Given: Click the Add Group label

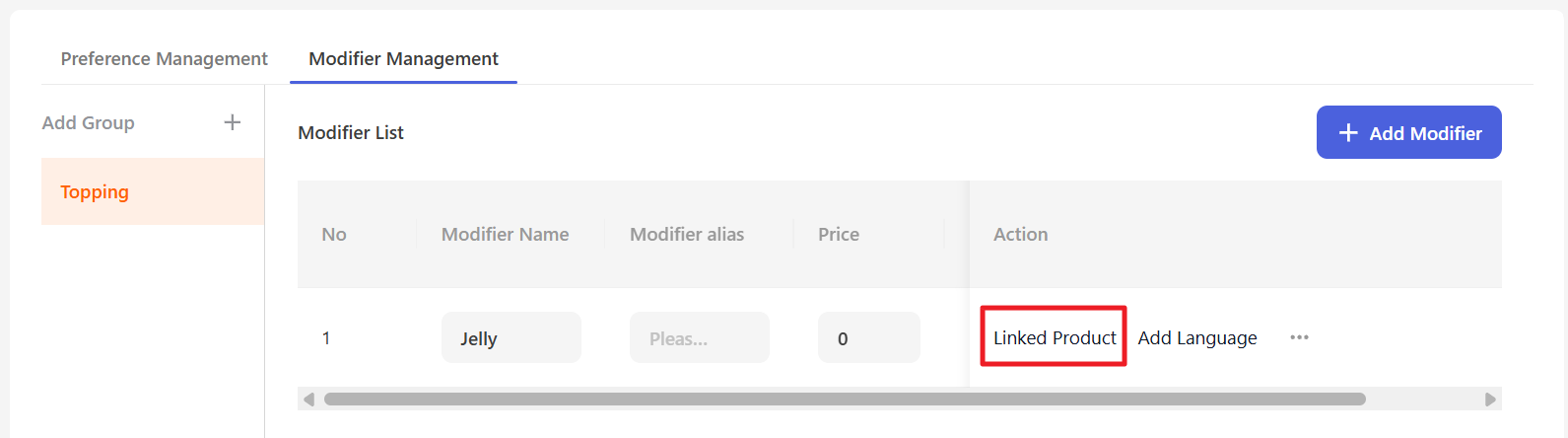Looking at the screenshot, I should [x=88, y=122].
